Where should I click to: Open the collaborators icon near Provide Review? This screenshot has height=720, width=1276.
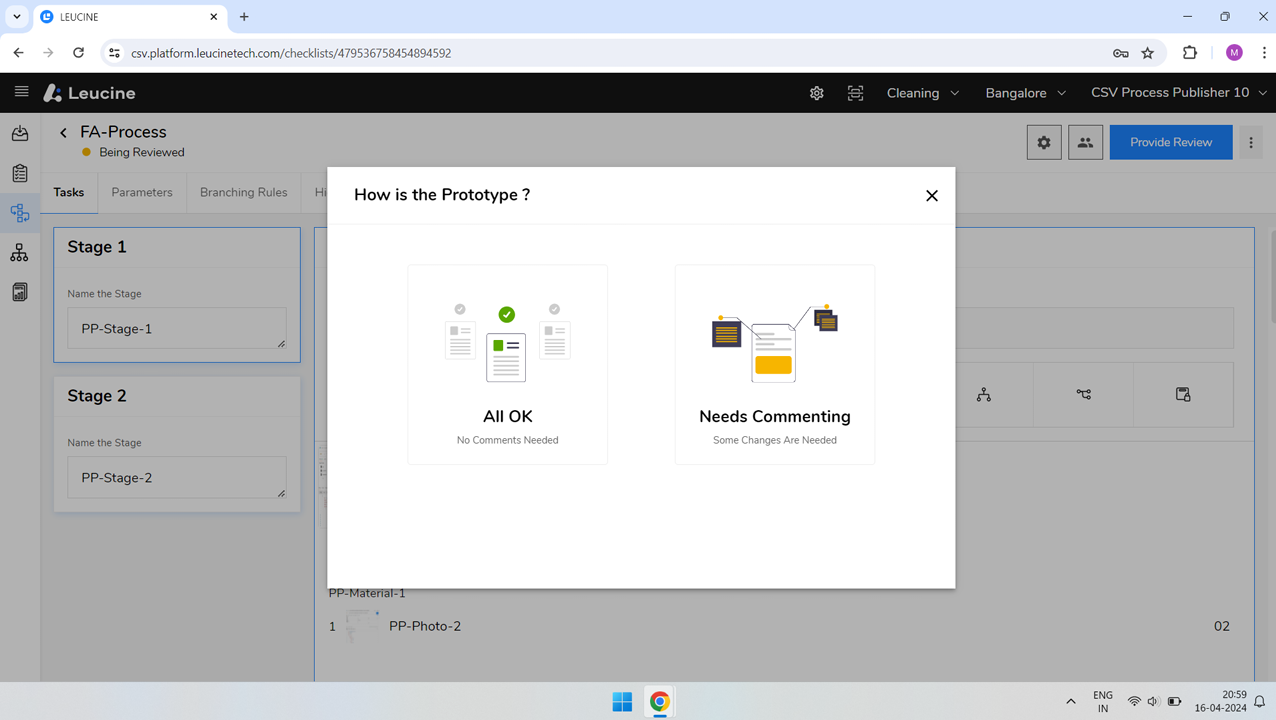(1085, 142)
